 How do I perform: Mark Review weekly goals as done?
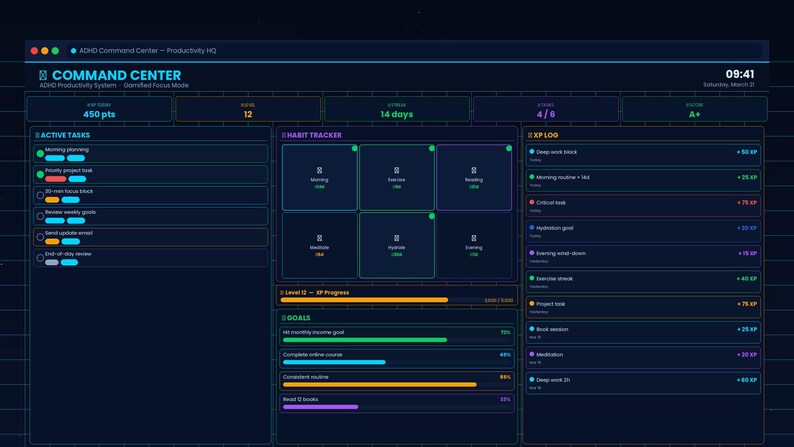[40, 216]
